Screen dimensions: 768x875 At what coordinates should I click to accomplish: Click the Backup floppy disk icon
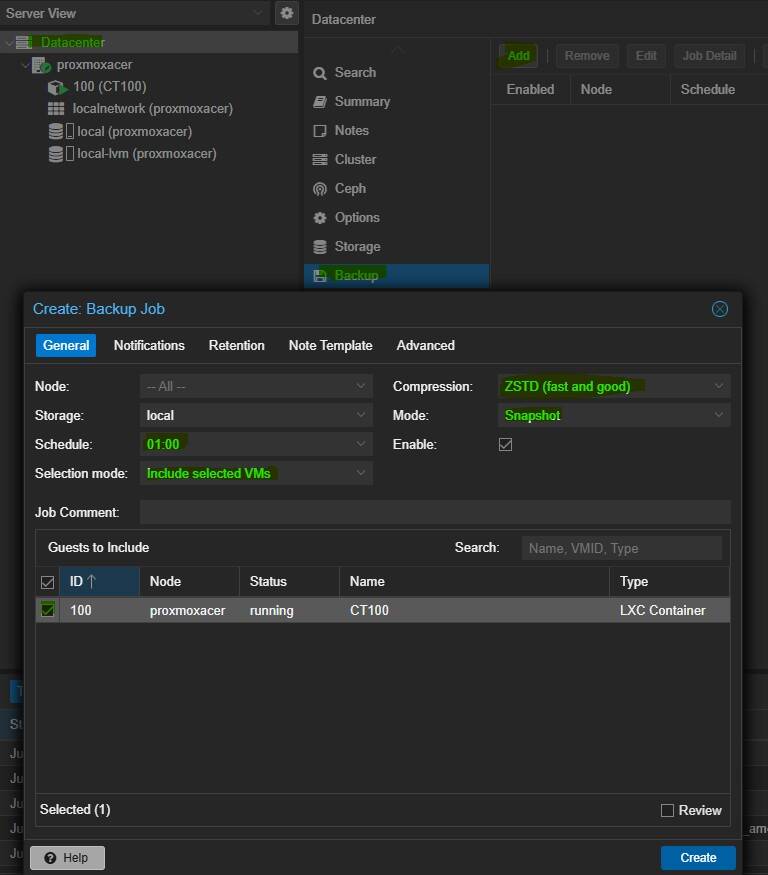click(320, 276)
